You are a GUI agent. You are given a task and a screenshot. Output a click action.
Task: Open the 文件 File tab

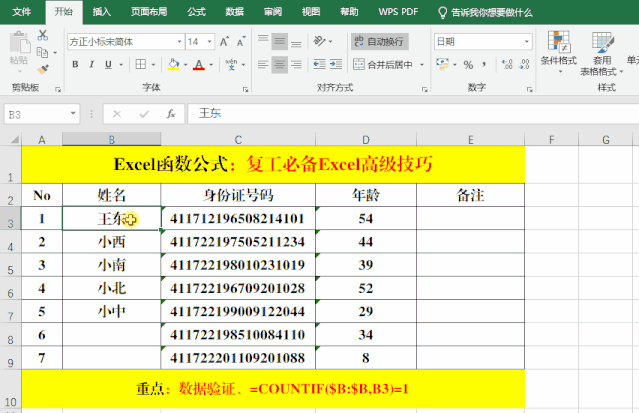(x=22, y=12)
